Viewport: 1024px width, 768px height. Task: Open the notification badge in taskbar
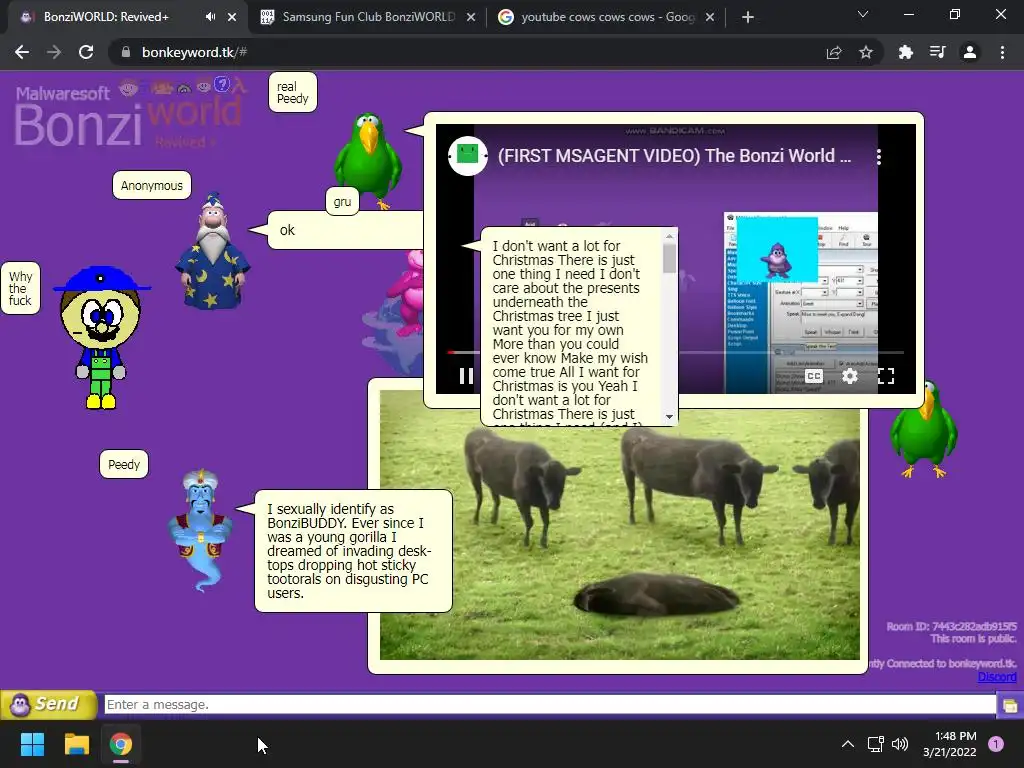996,744
